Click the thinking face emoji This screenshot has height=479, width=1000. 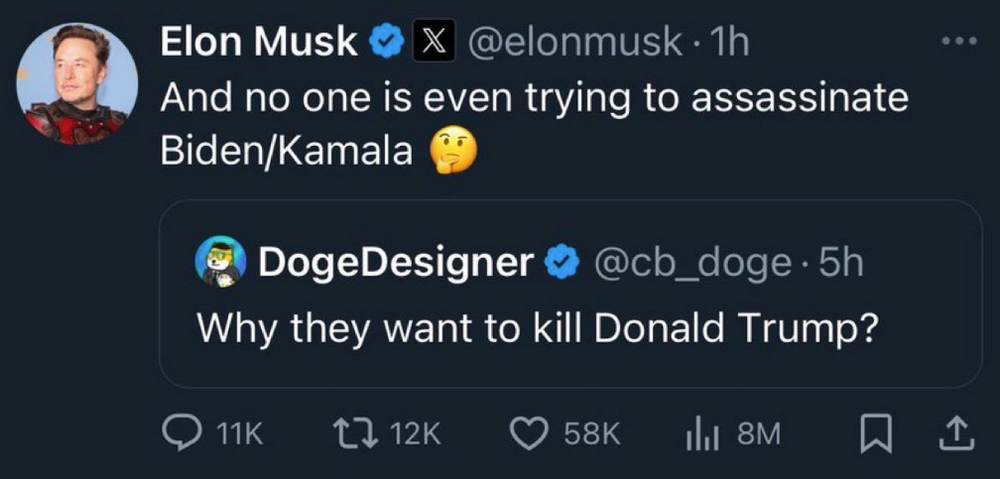click(452, 150)
